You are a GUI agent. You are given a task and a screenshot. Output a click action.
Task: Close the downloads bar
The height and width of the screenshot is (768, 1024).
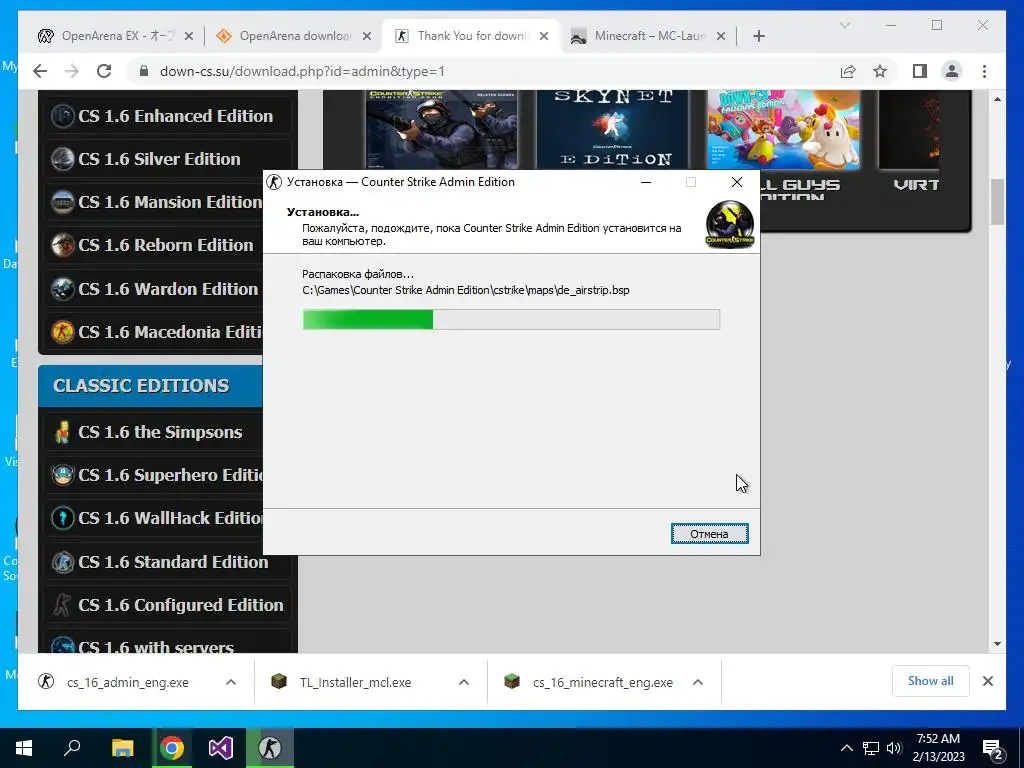click(x=987, y=681)
